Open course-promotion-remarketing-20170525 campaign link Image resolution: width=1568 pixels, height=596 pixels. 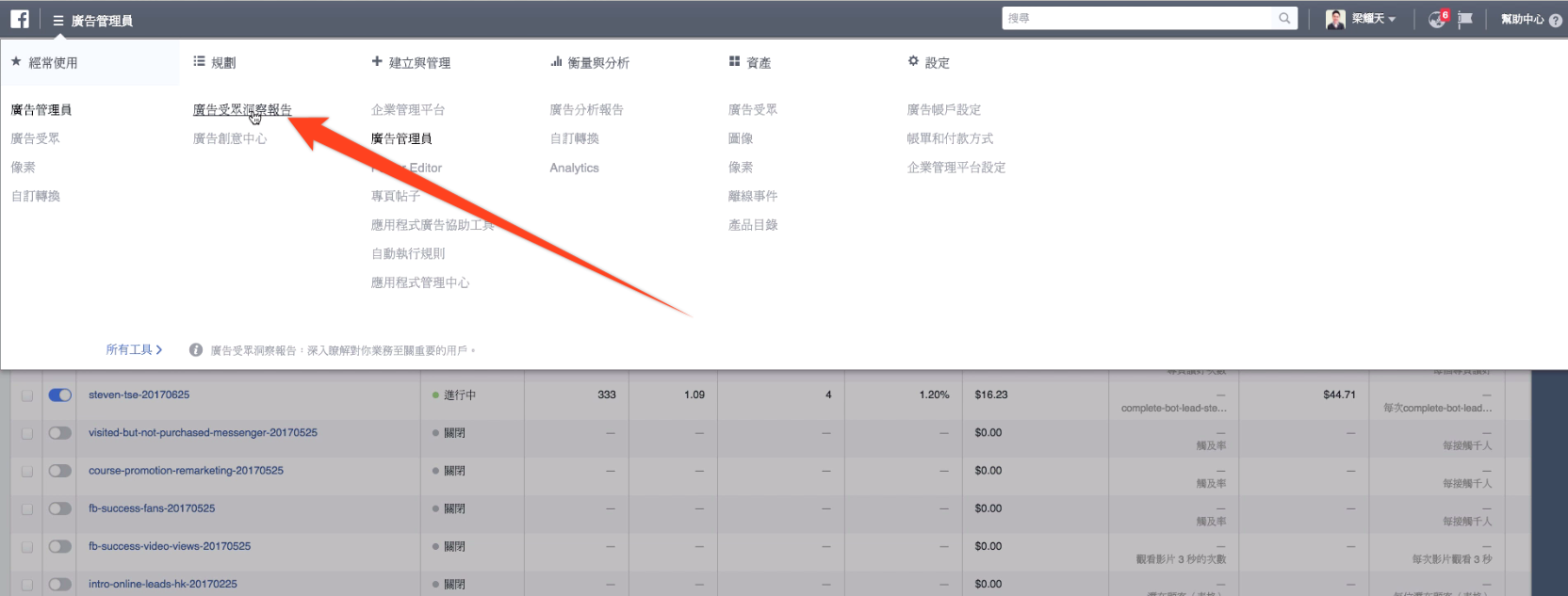point(186,470)
